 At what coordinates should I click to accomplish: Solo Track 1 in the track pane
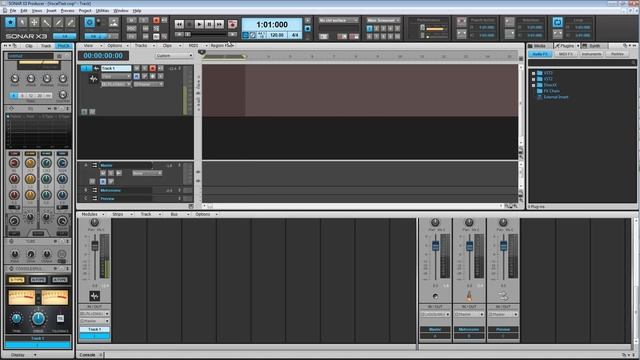click(x=144, y=68)
